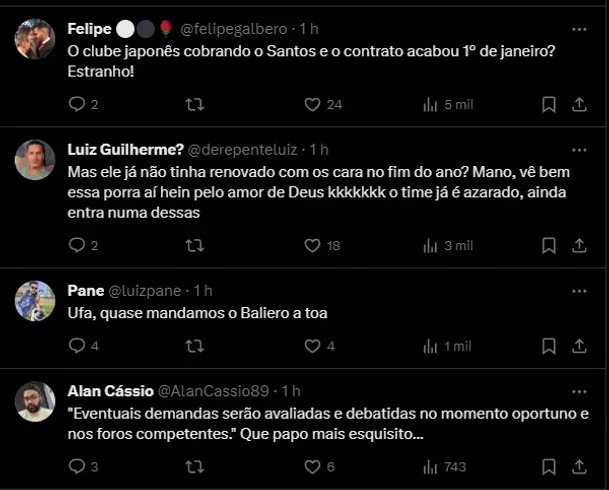
Task: Like Felipe's tweet with 24 likes
Action: click(x=312, y=104)
